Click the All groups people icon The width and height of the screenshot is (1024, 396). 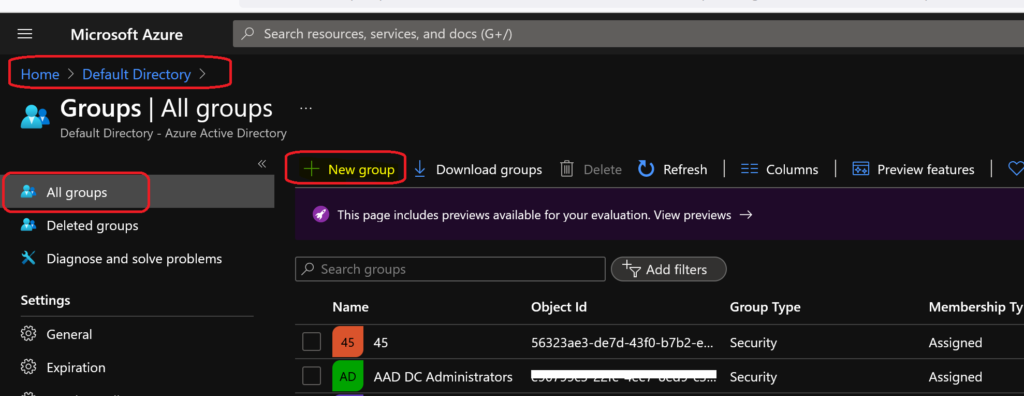(28, 192)
